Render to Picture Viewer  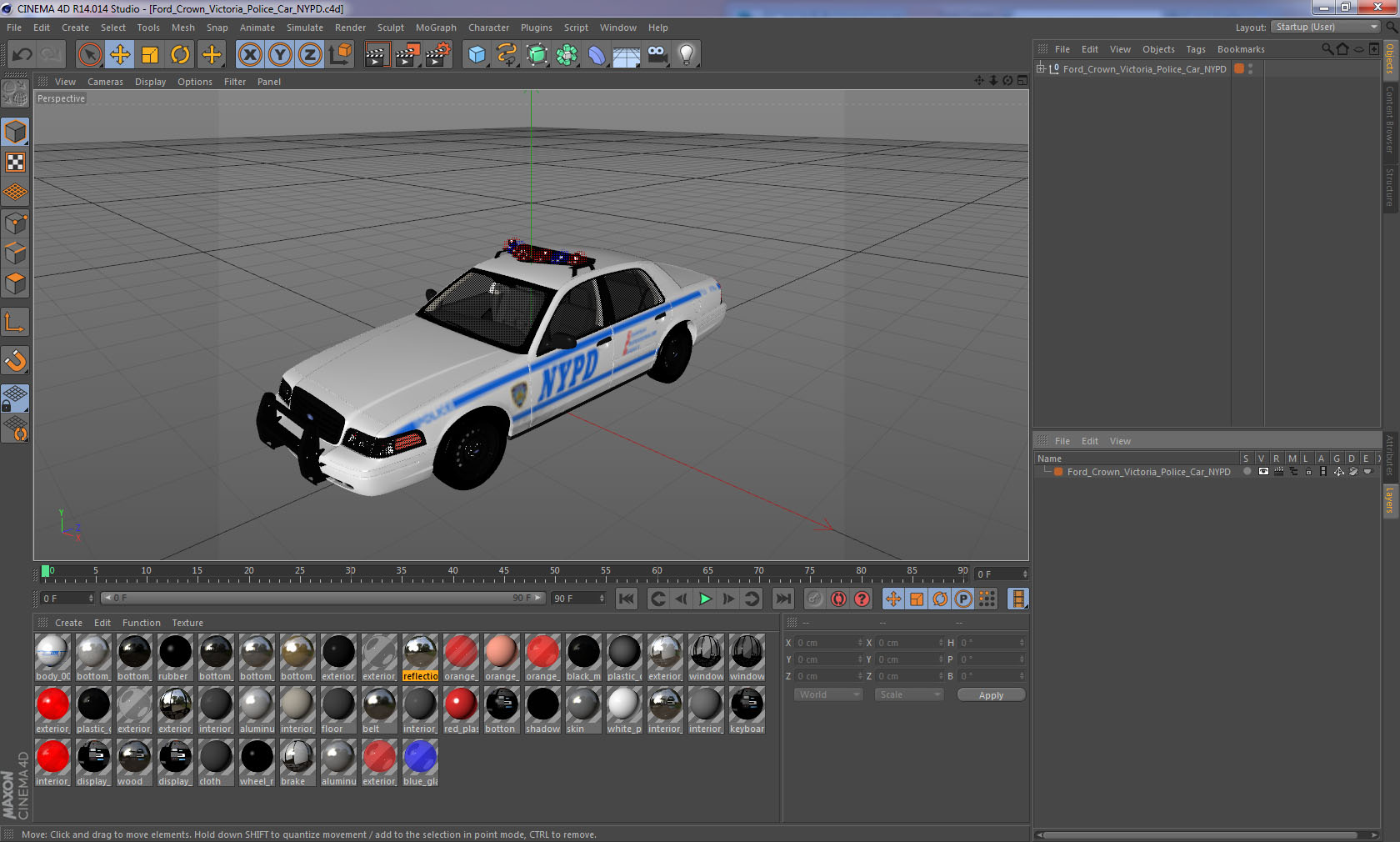click(x=407, y=55)
